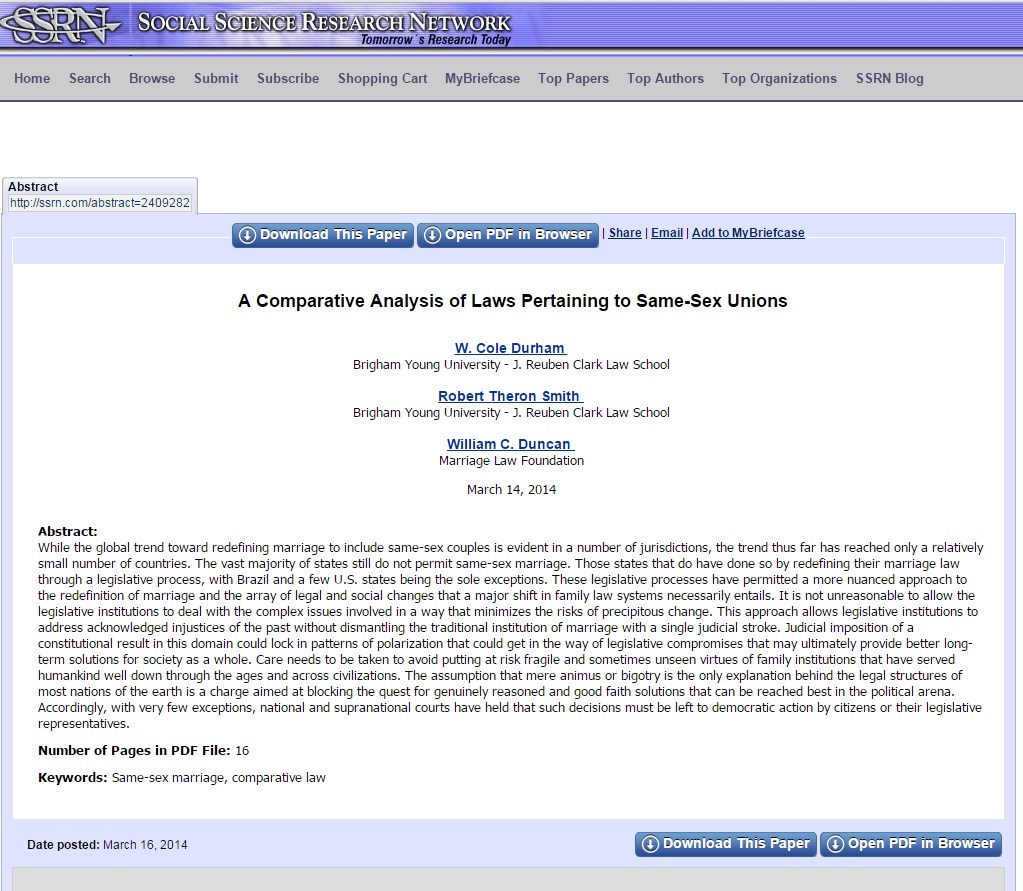
Task: Click bottom Download This Paper button
Action: click(725, 844)
